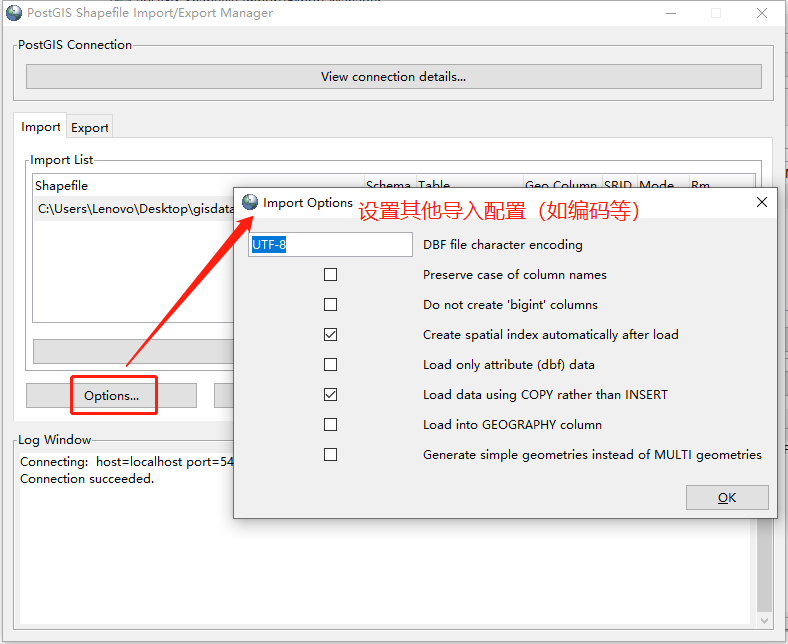Open the Options... button

click(112, 396)
